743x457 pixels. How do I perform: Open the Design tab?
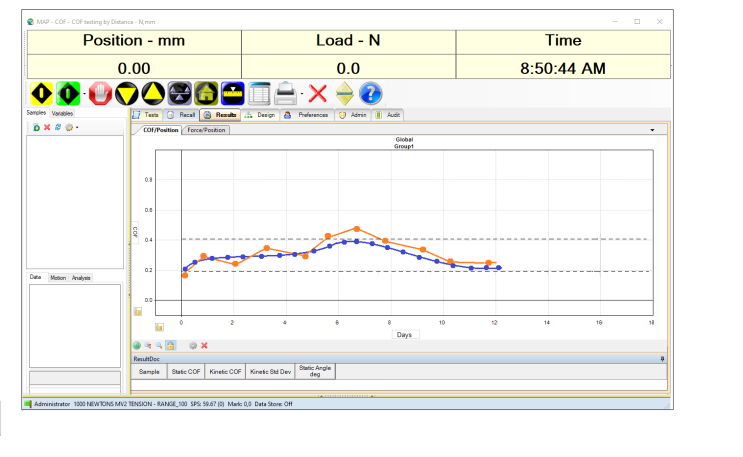260,115
